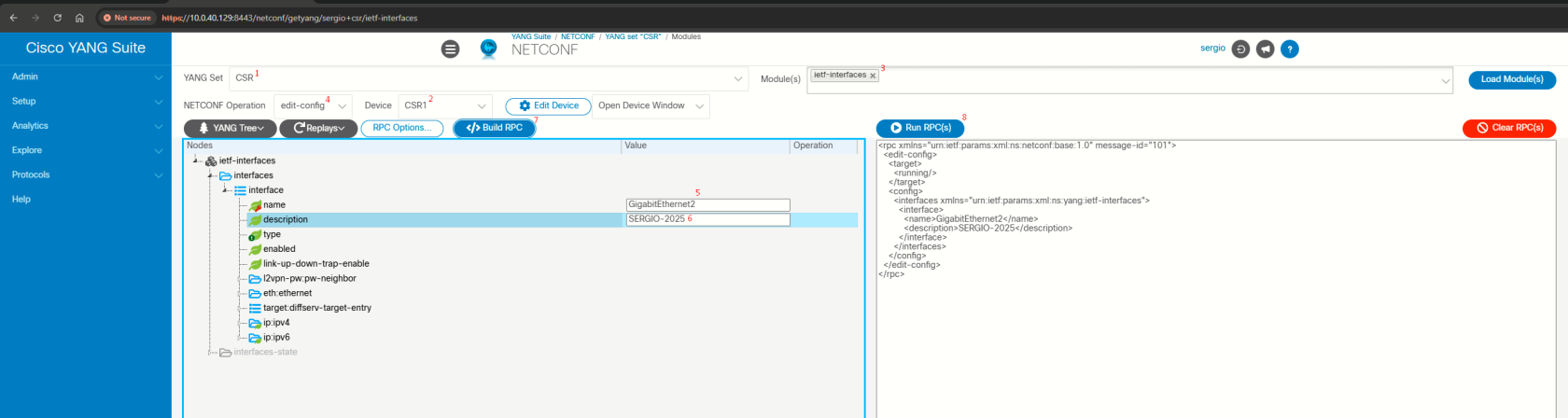Open the Device CSR1 dropdown

(x=445, y=106)
